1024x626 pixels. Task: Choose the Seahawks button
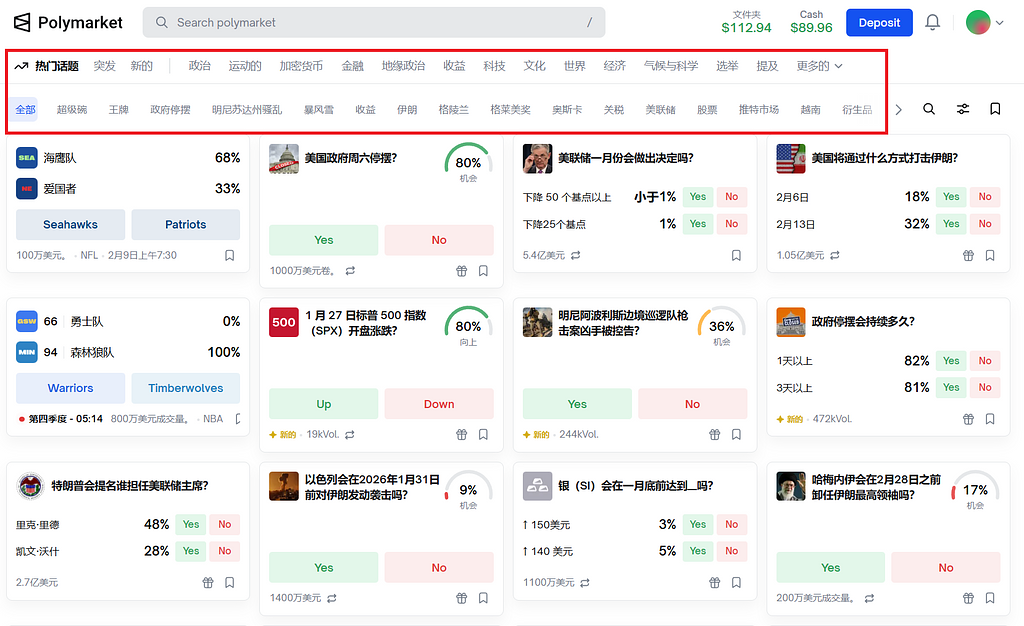point(70,224)
